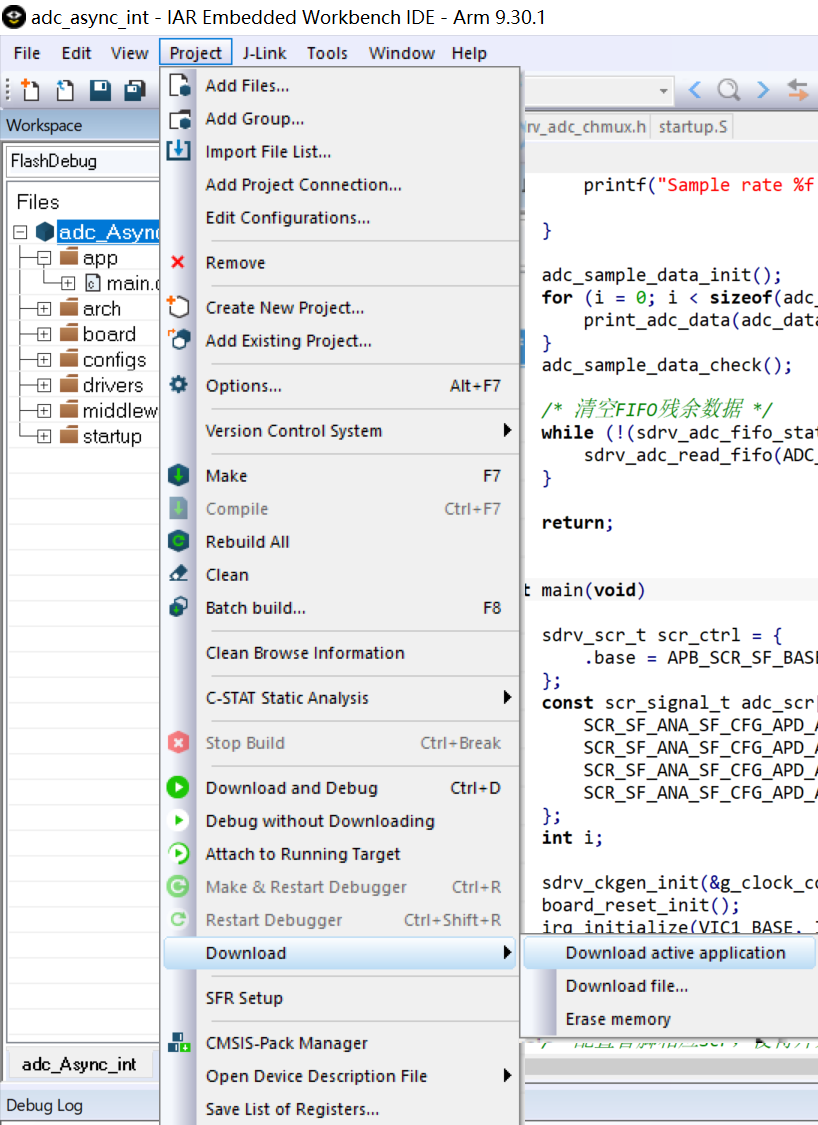
Task: Select the board folder in Files tree
Action: coord(109,334)
